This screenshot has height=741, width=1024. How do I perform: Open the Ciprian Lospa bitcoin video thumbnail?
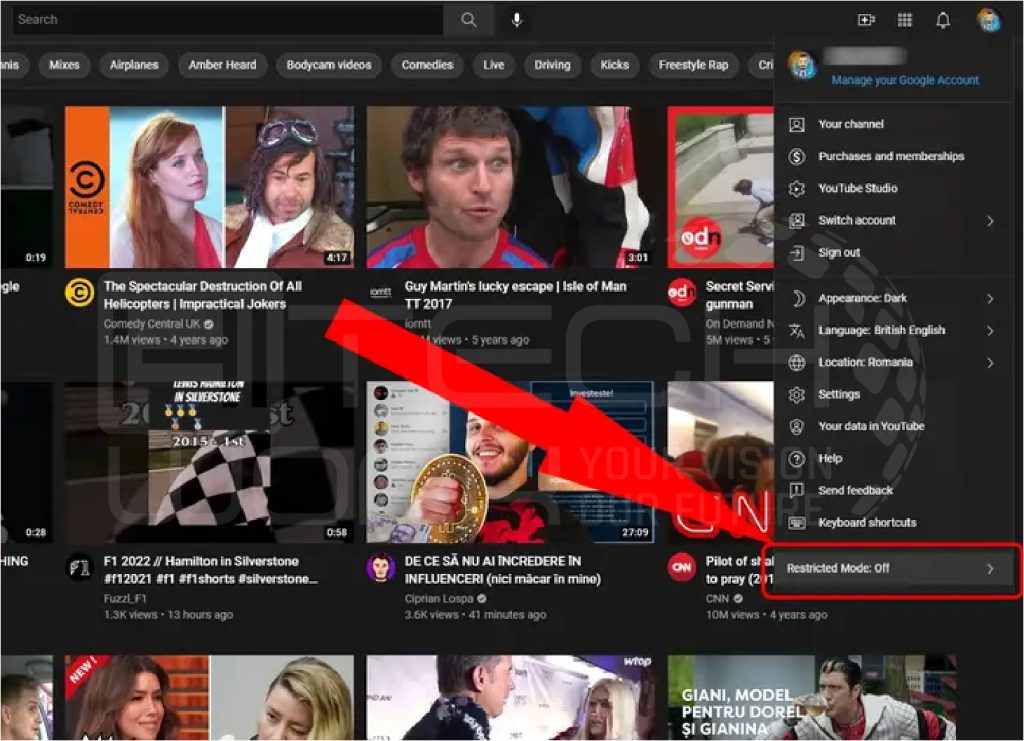[511, 462]
